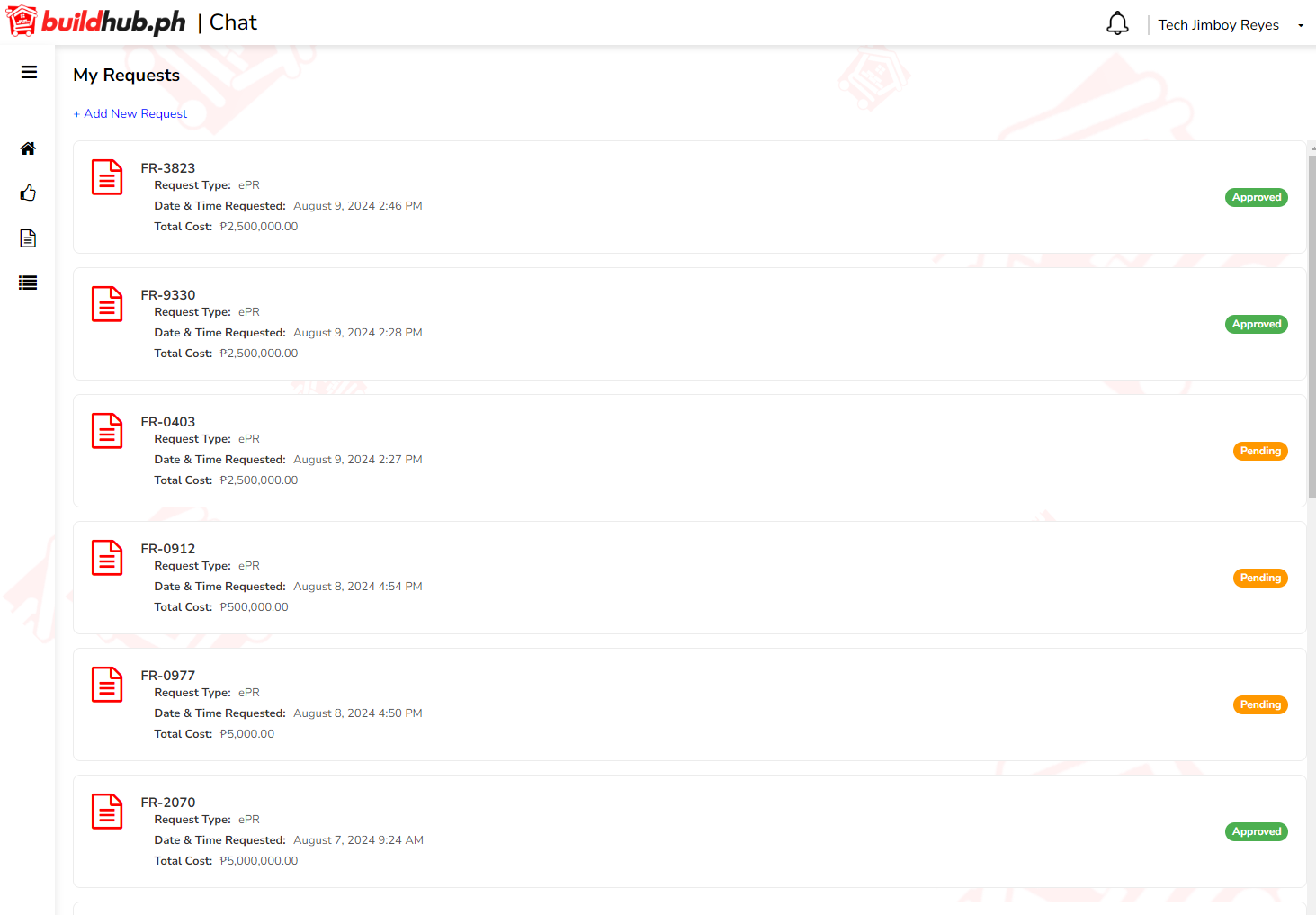Click the document icon for FR-3823
Screen dimensions: 1316x915
107,177
